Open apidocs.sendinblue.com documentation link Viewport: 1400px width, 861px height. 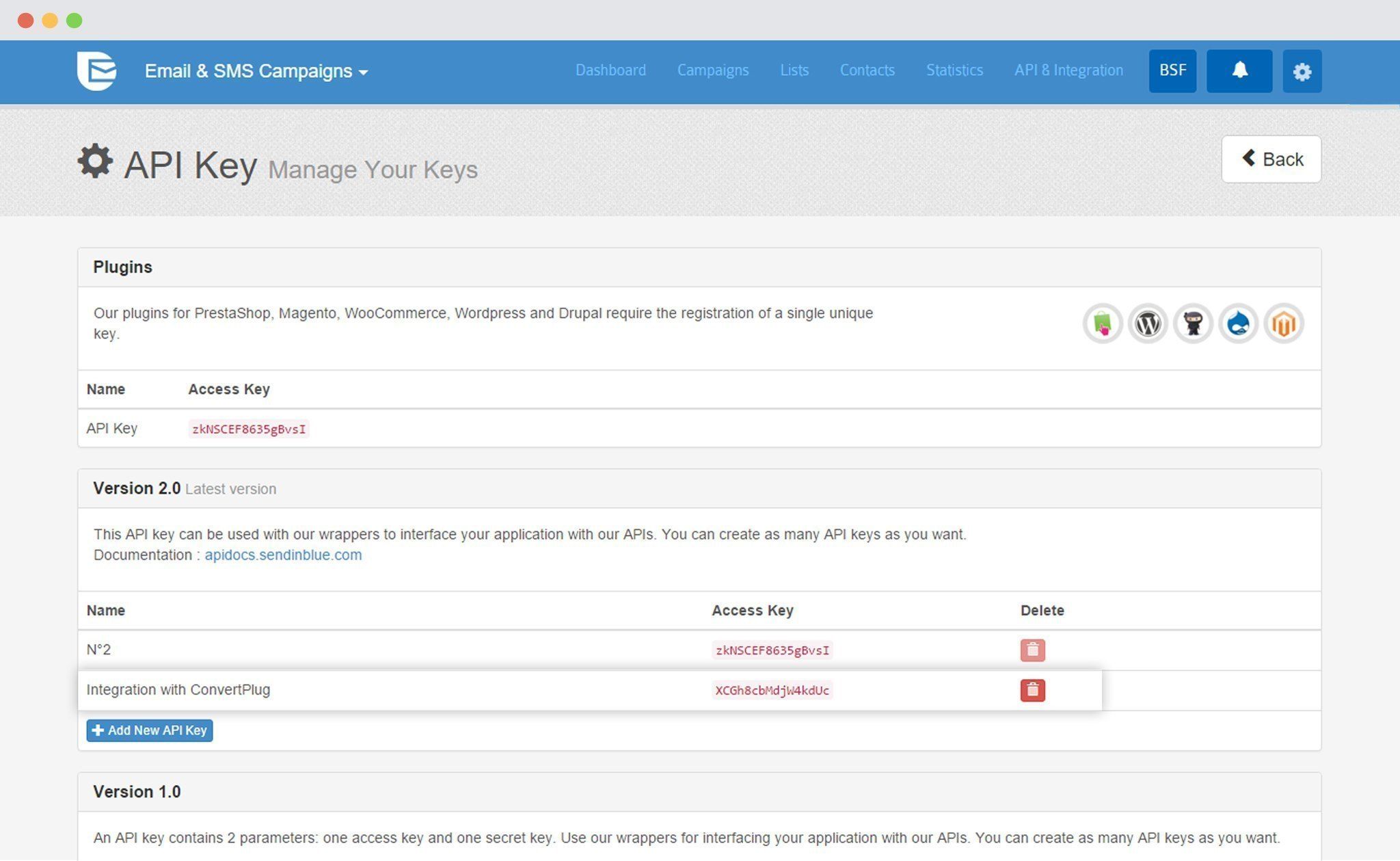[283, 555]
